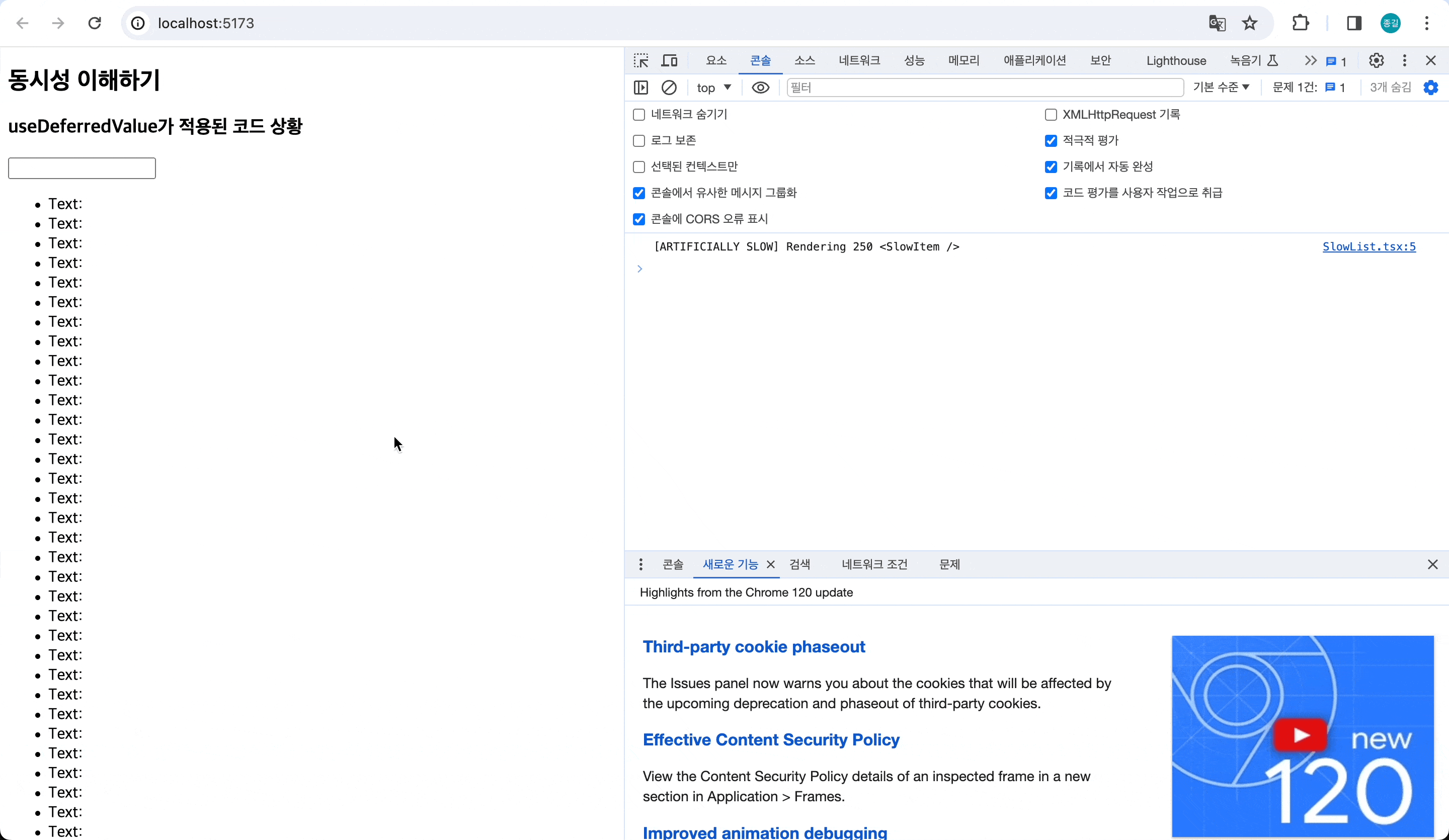Enable the 로그 보존 checkbox
Screen dimensions: 1449x840
(639, 141)
